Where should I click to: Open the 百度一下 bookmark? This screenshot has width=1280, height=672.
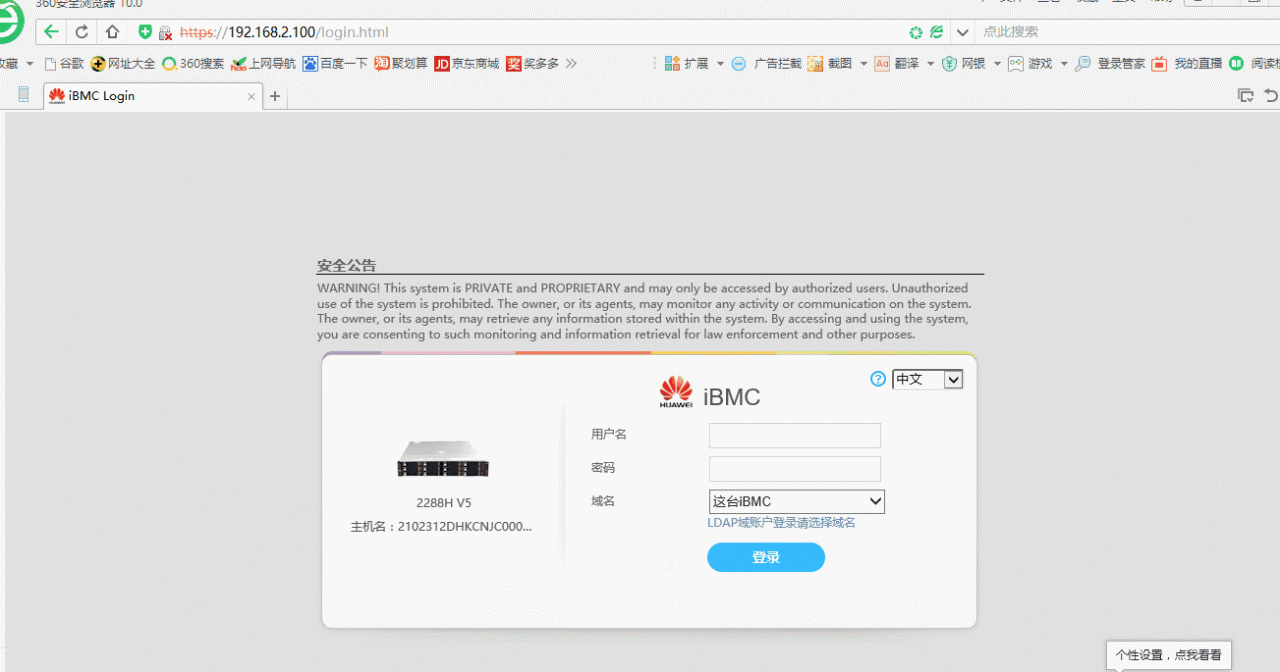tap(335, 64)
